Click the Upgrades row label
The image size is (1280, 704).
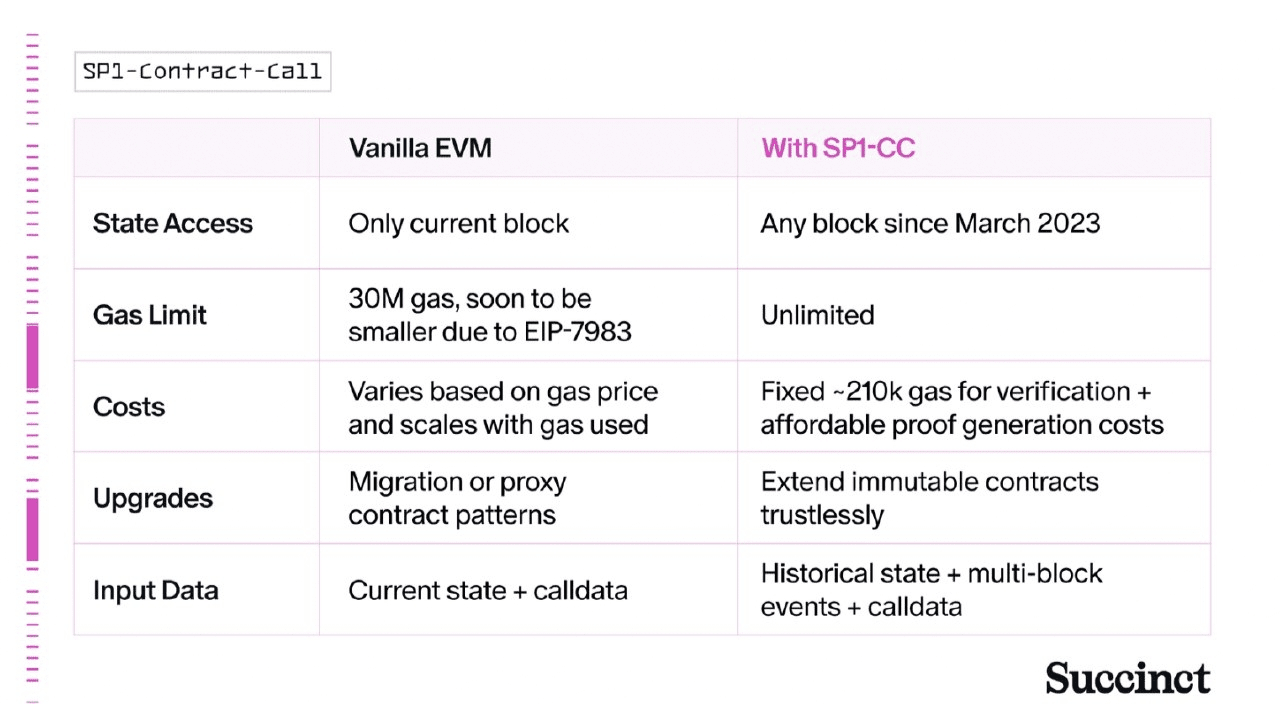click(153, 498)
